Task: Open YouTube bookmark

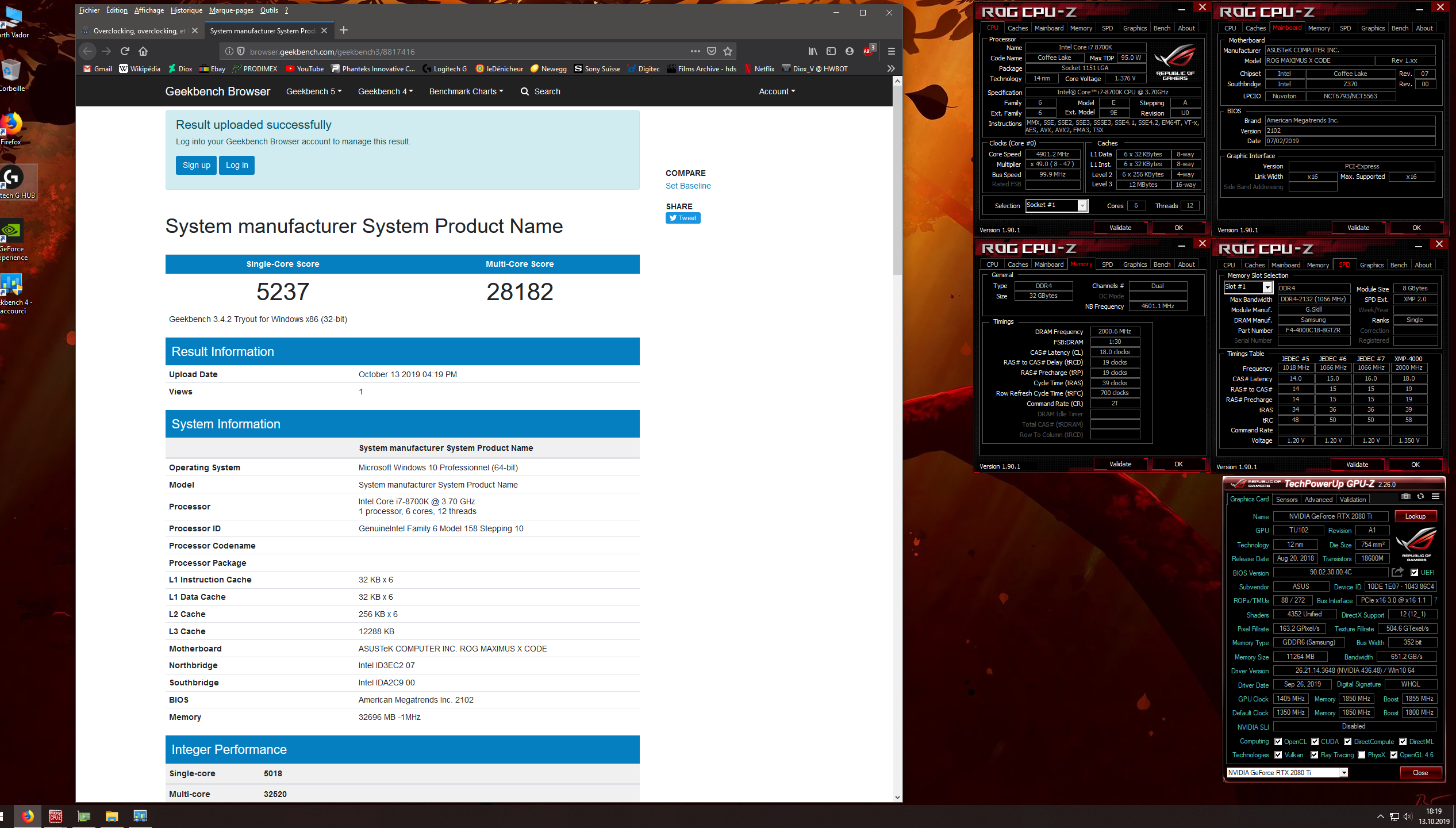Action: [305, 68]
